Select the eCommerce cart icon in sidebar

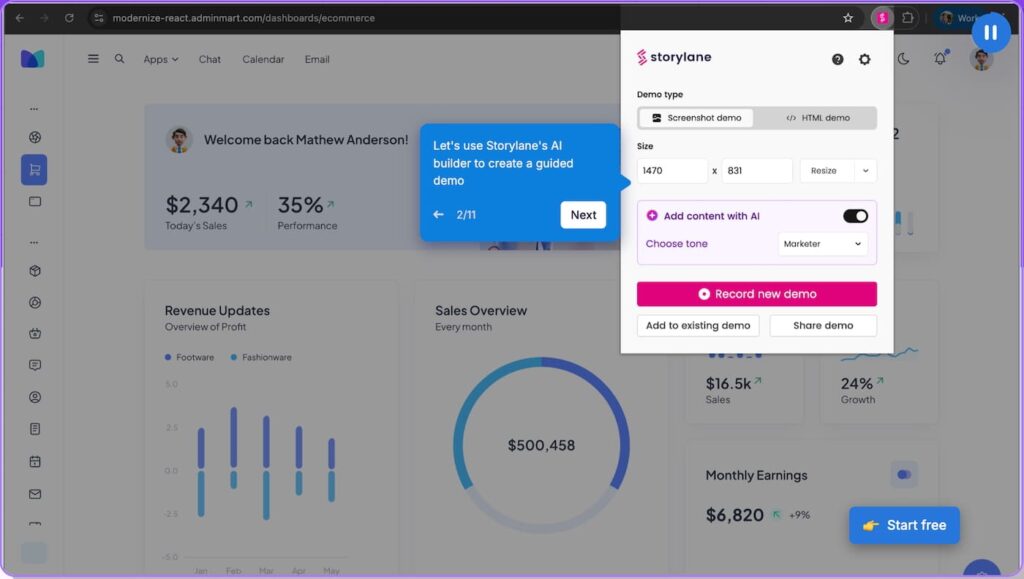[34, 170]
